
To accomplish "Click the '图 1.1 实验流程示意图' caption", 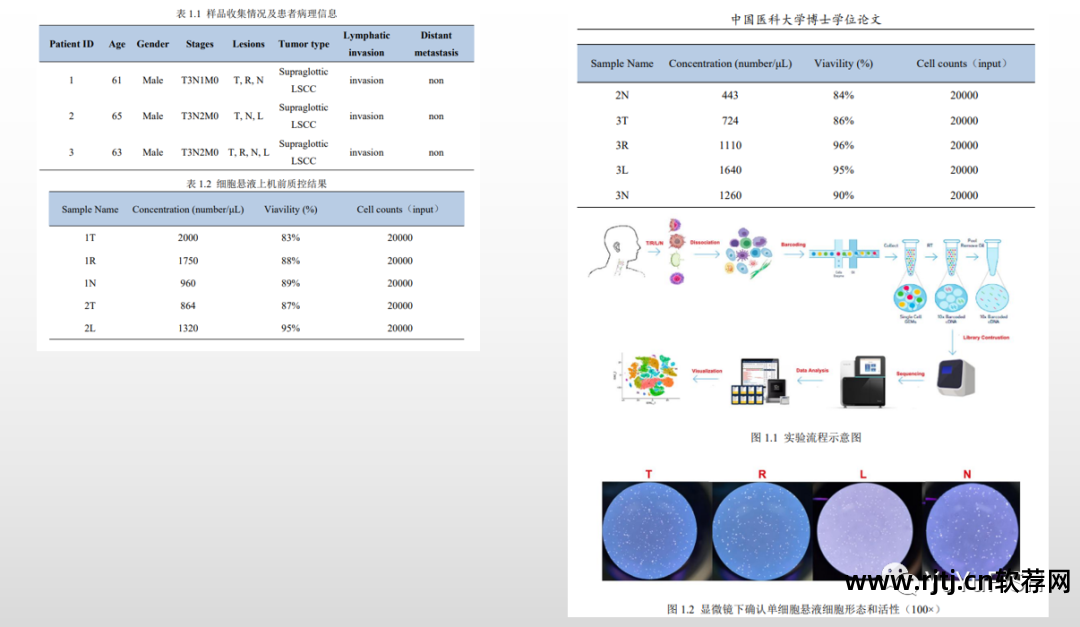I will [x=806, y=437].
